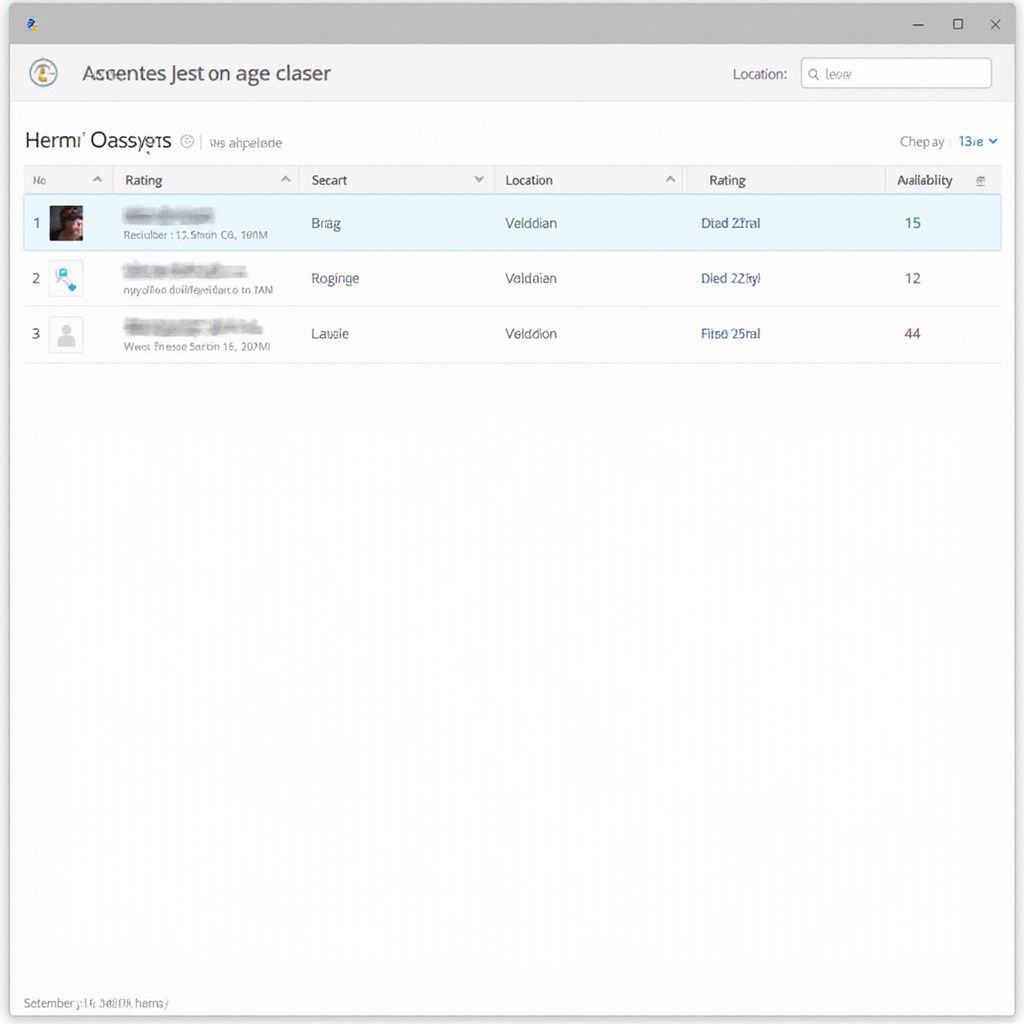Click the Chep ay label near top right
1024x1024 pixels.
(x=921, y=141)
